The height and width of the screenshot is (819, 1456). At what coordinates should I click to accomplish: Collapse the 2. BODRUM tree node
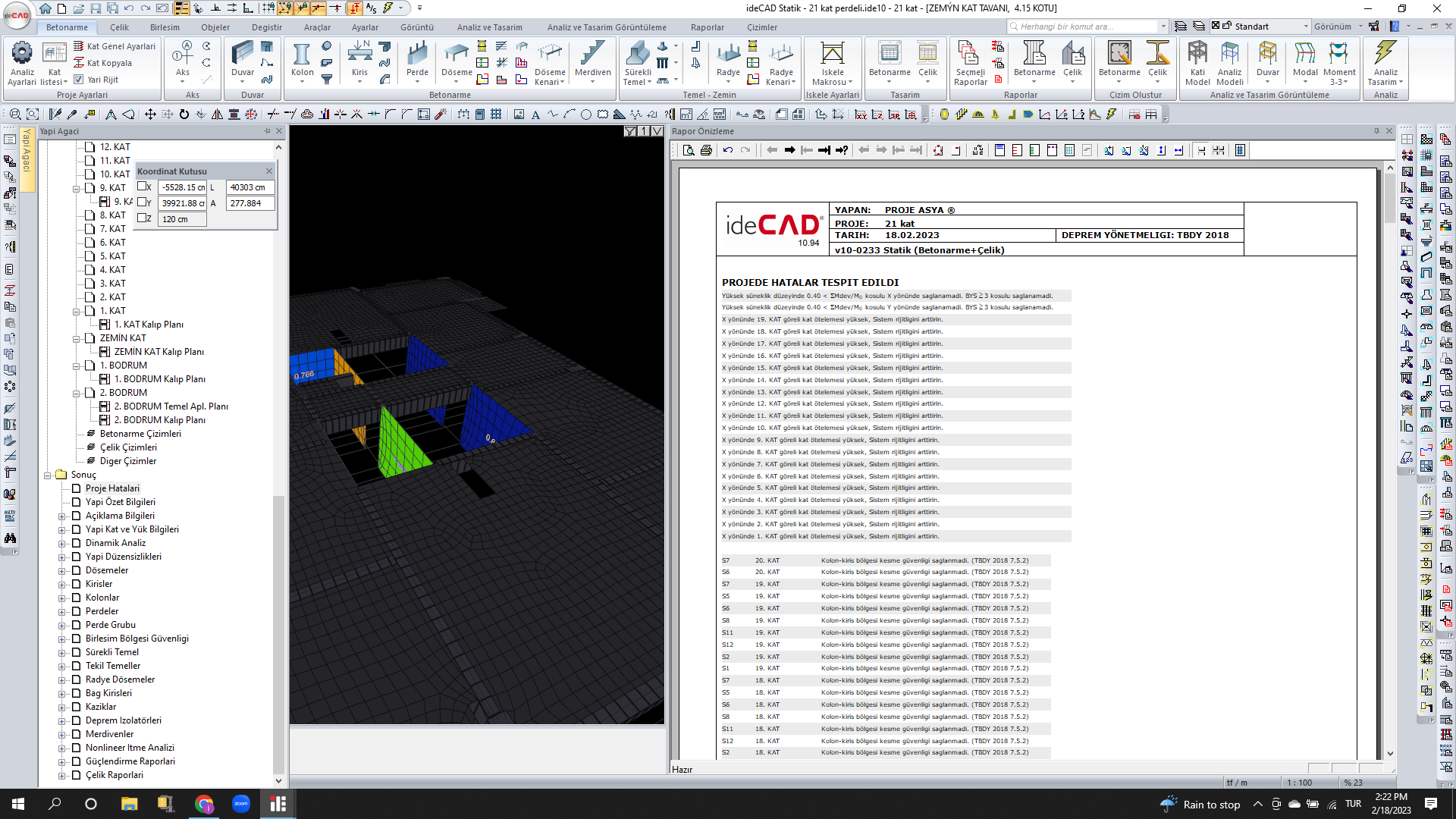tap(76, 394)
